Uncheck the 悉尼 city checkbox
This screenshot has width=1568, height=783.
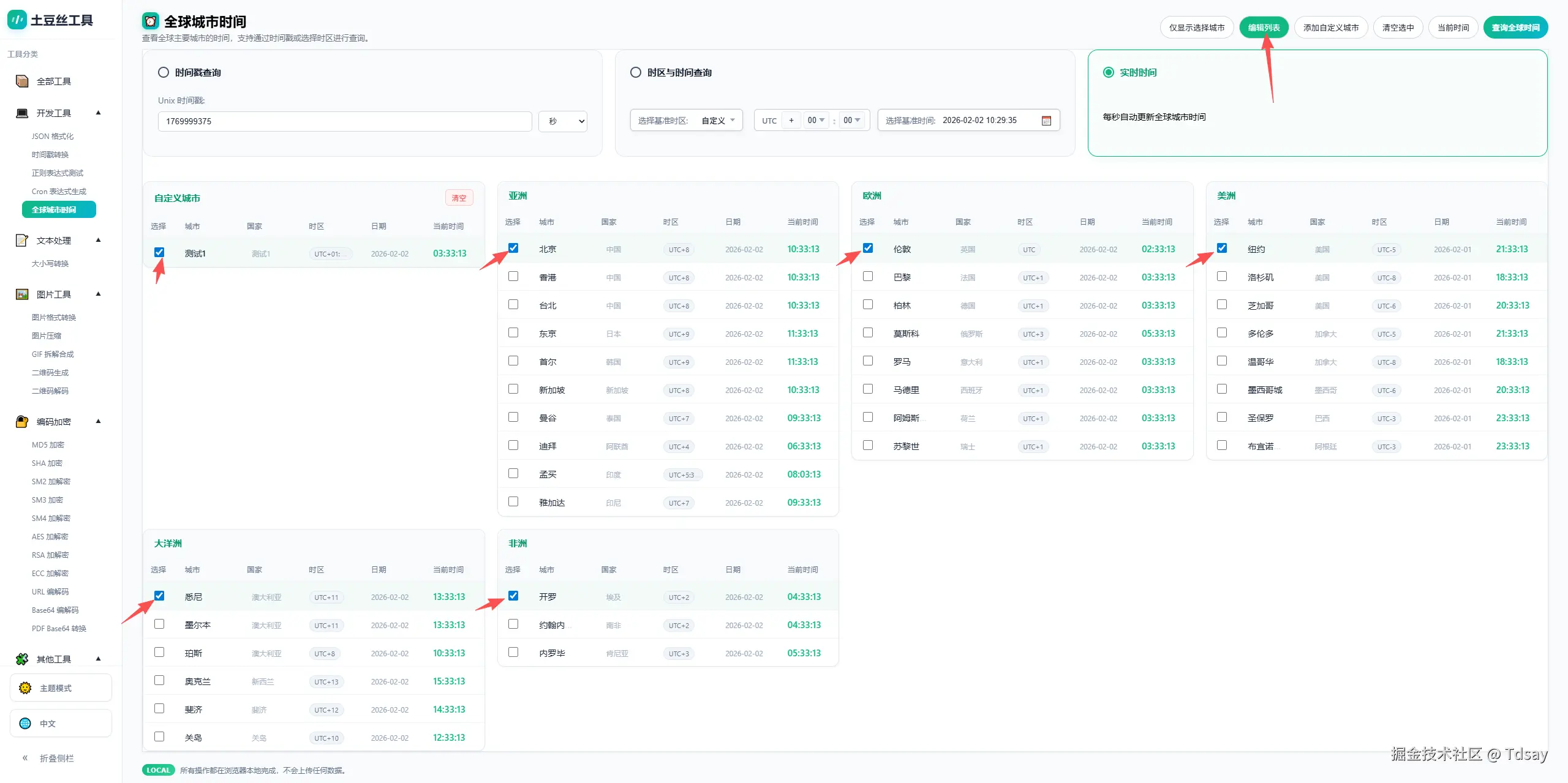point(159,596)
